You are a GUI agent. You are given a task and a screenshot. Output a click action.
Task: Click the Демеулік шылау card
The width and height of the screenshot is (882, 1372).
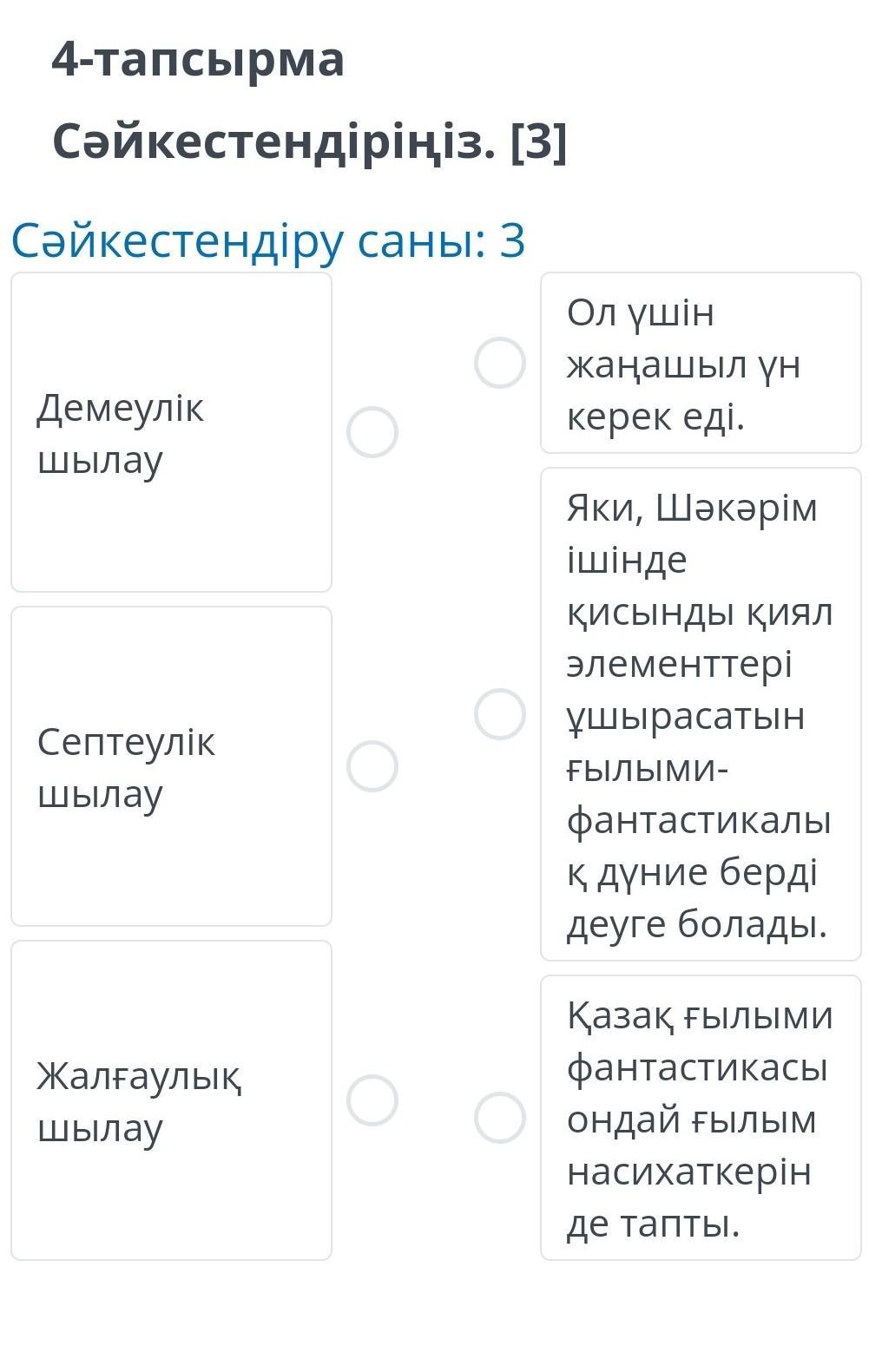point(171,432)
